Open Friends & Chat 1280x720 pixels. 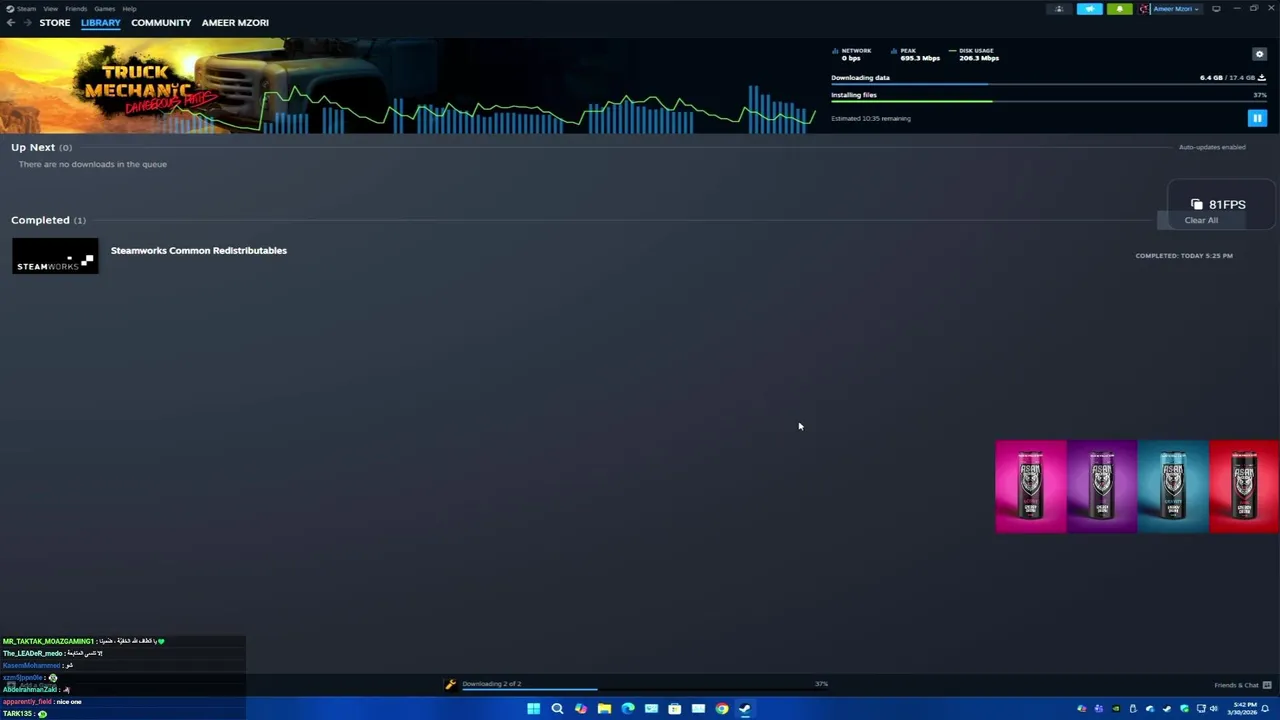coord(1242,685)
